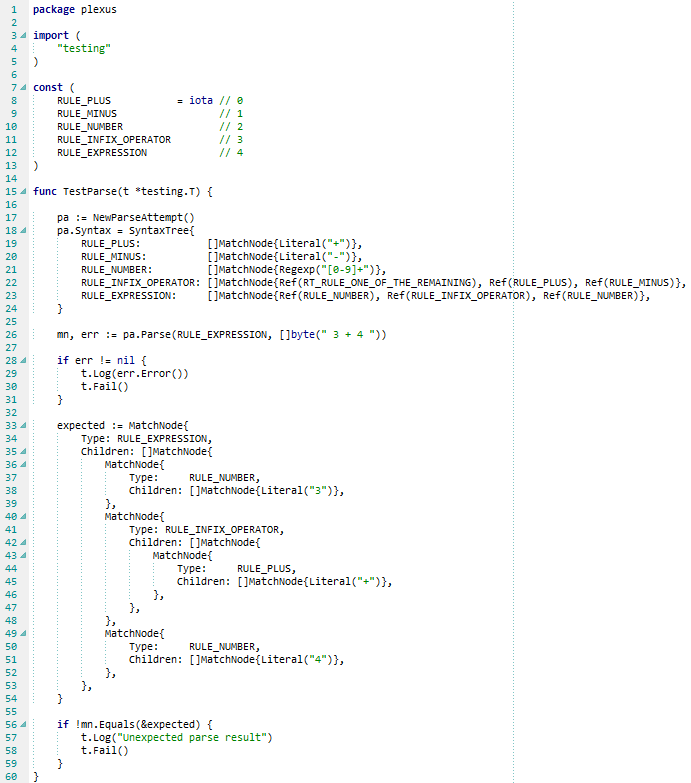Collapse the MatchNode block at line 49
The image size is (691, 783).
[x=23, y=634]
